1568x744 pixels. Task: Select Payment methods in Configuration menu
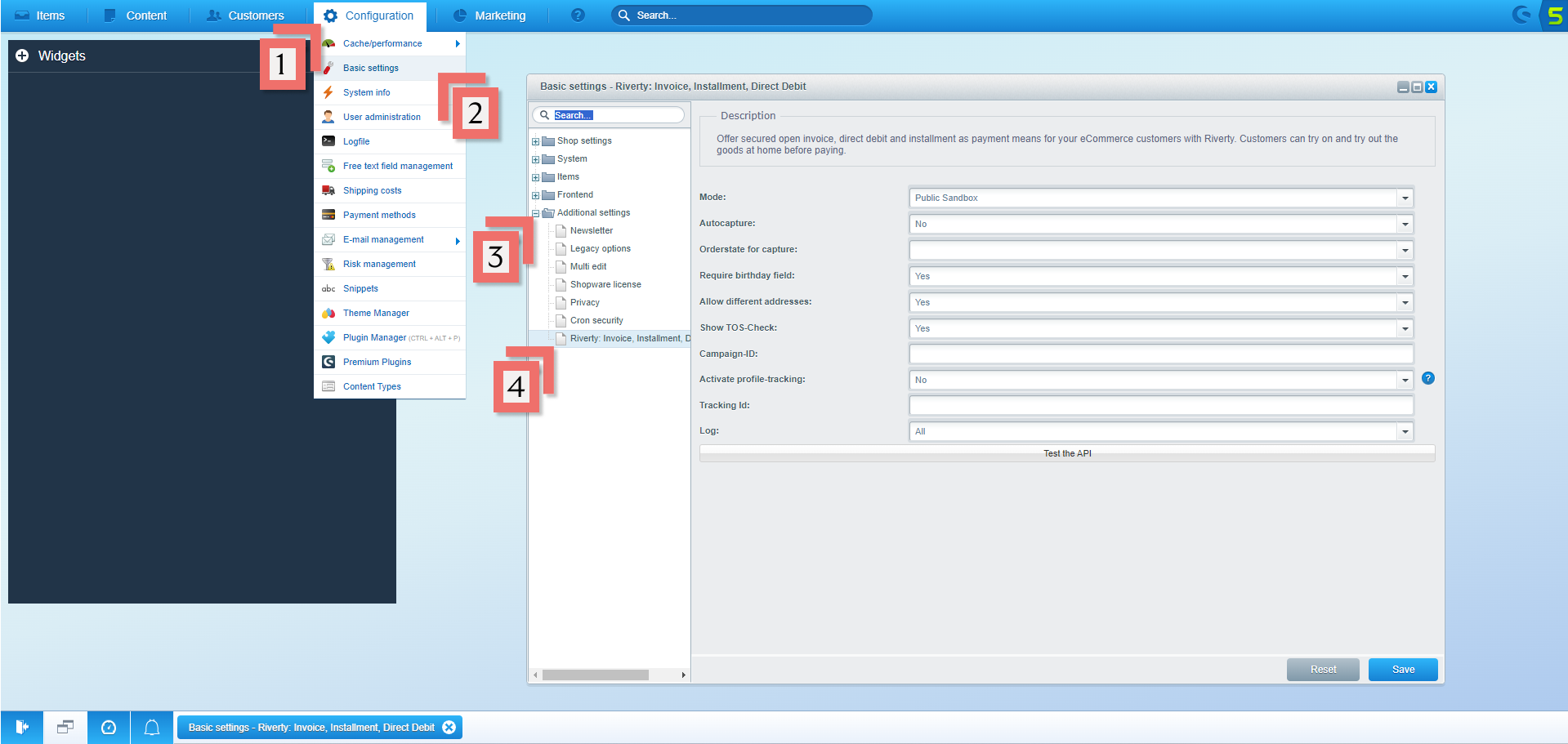coord(379,215)
